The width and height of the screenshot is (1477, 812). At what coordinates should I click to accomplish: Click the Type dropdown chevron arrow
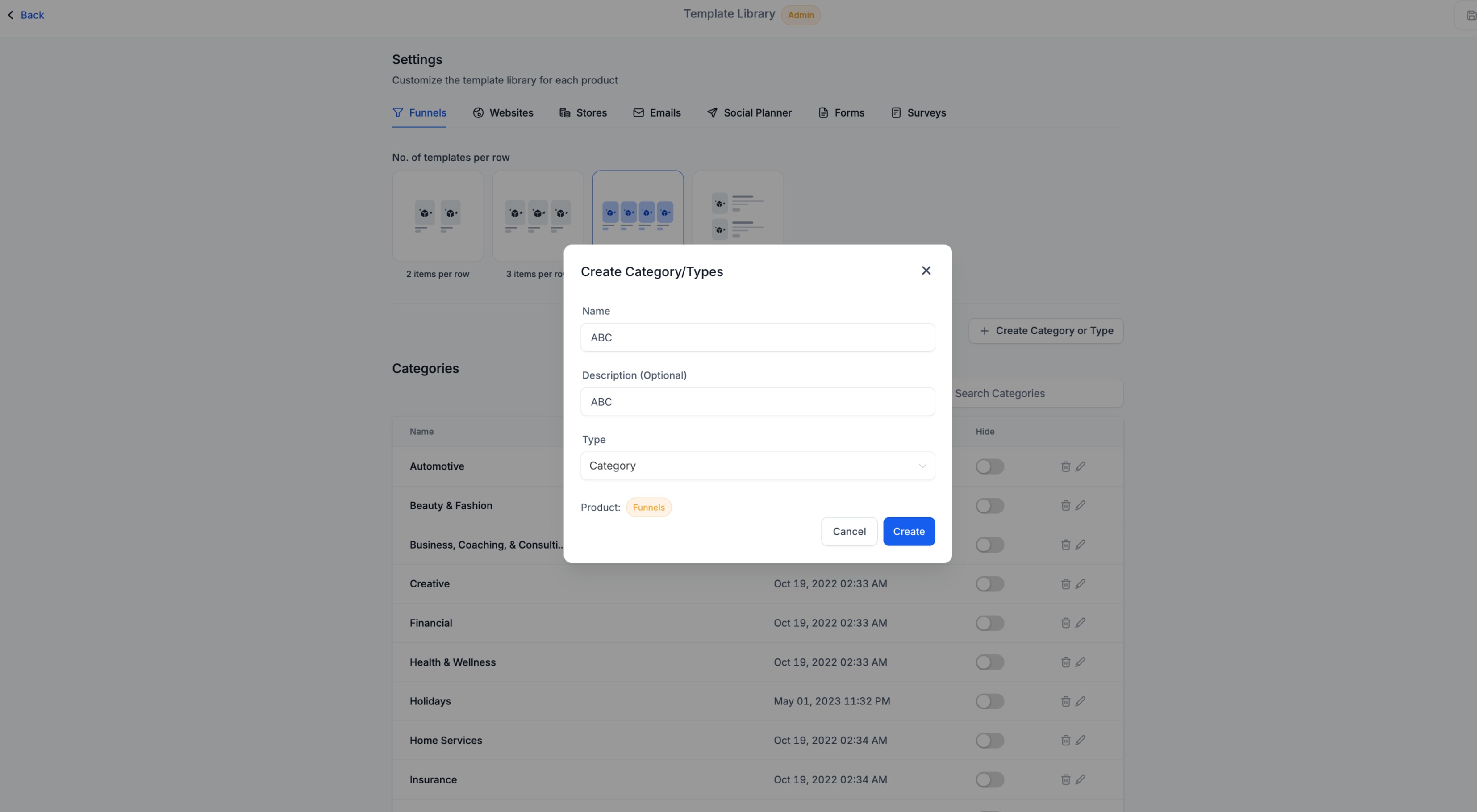pyautogui.click(x=922, y=466)
